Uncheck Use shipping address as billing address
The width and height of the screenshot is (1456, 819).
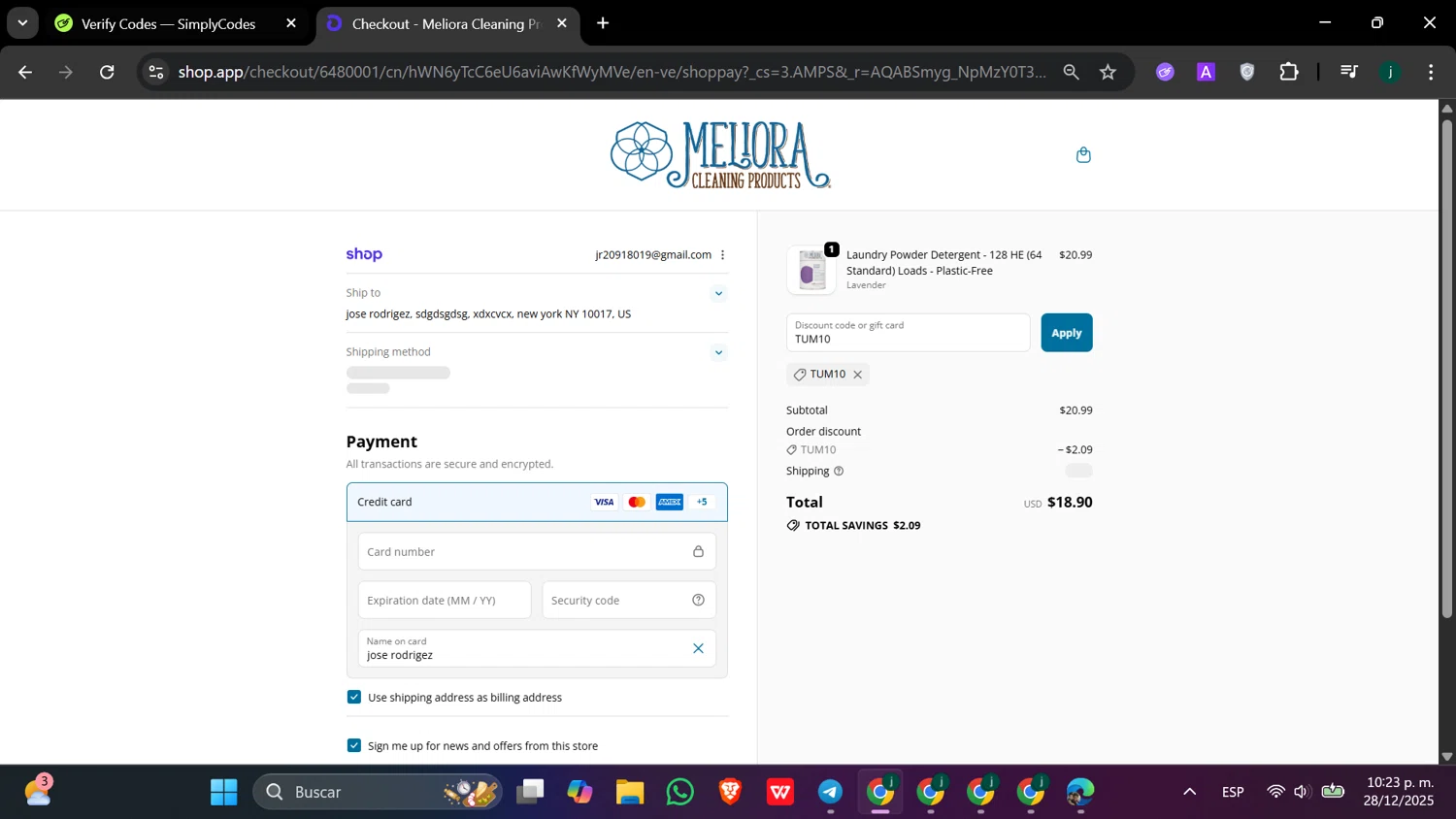coord(354,697)
